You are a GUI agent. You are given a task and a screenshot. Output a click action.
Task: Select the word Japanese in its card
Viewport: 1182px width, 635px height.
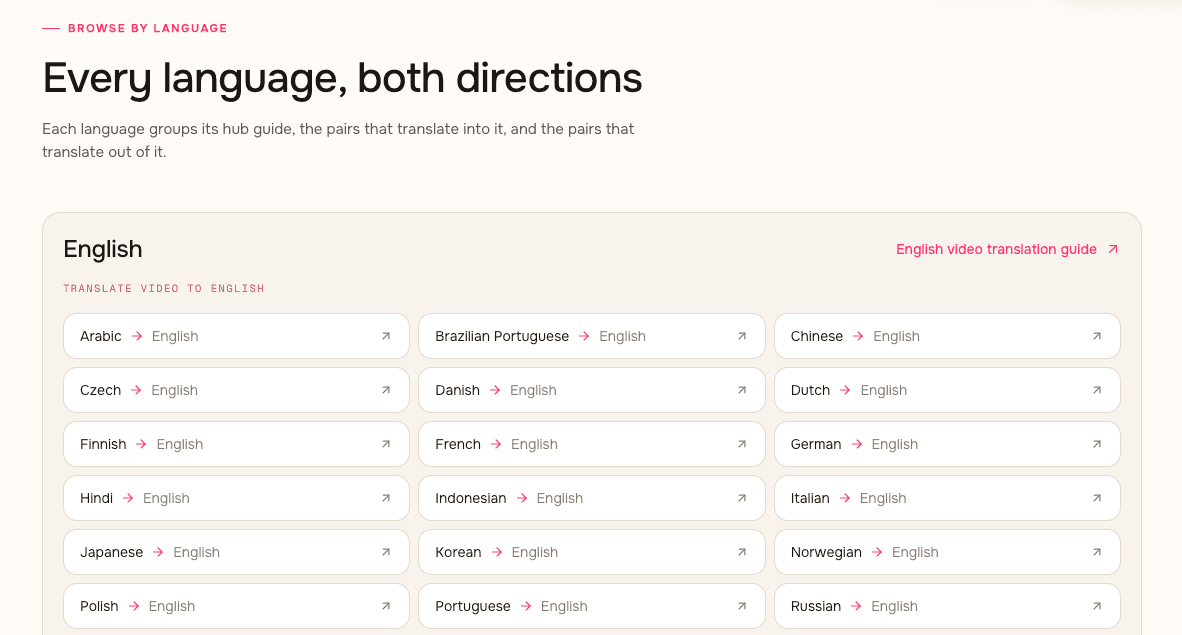(x=112, y=552)
